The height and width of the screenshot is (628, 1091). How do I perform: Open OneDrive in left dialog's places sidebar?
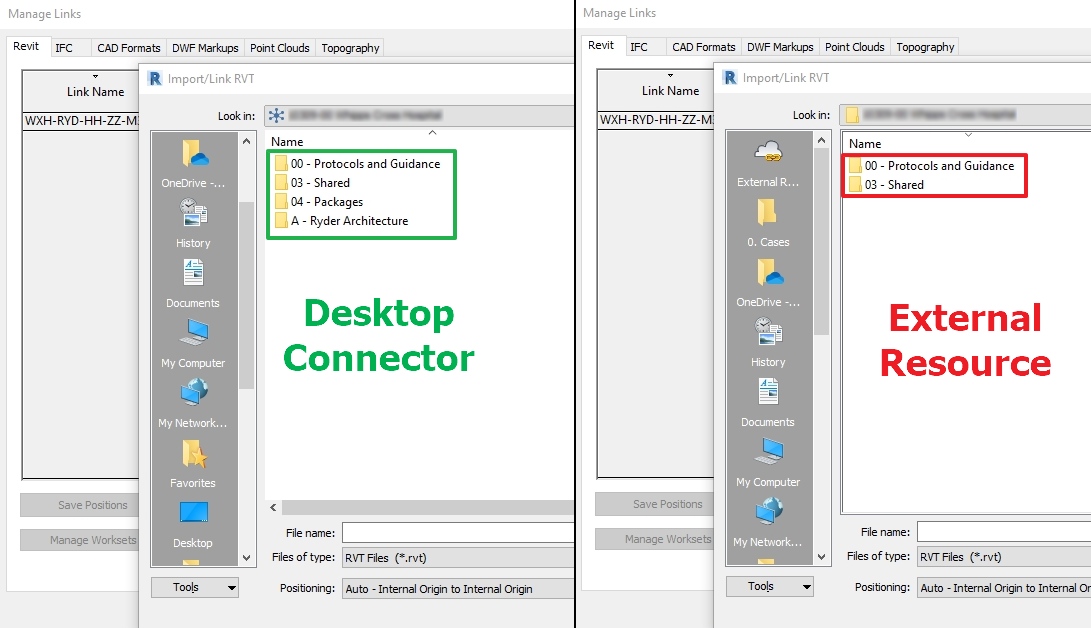click(x=193, y=164)
